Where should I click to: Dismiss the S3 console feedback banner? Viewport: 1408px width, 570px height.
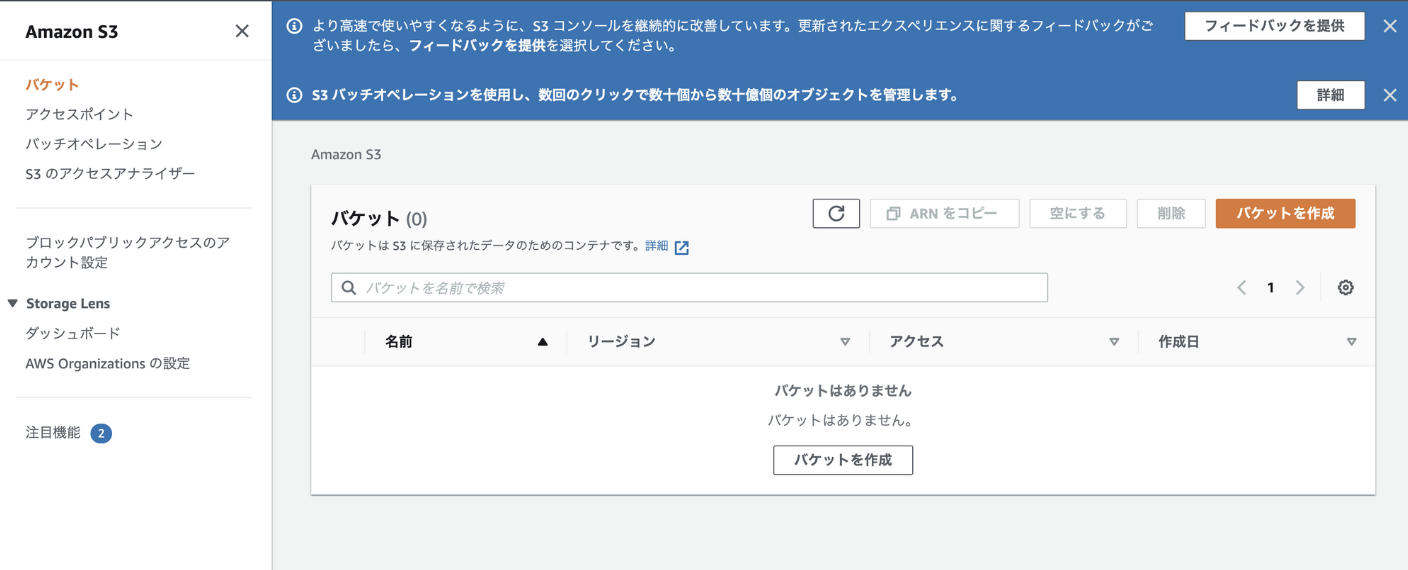[x=1389, y=27]
